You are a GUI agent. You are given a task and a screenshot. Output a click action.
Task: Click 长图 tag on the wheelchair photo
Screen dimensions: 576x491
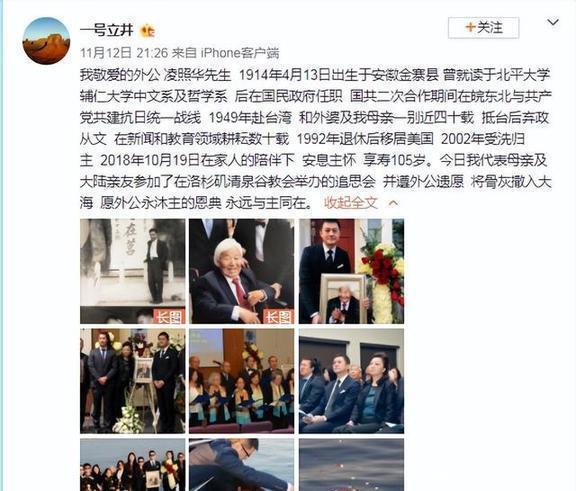(278, 316)
